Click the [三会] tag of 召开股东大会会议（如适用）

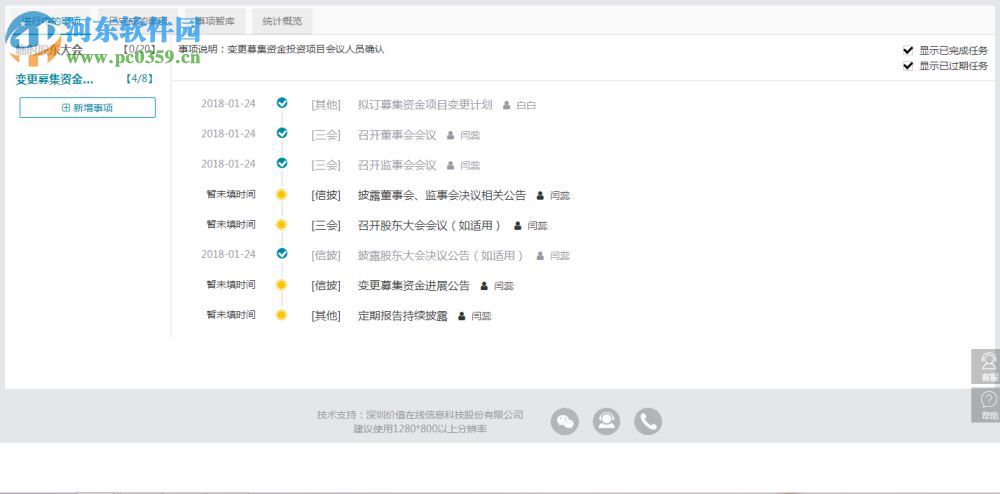coord(326,225)
